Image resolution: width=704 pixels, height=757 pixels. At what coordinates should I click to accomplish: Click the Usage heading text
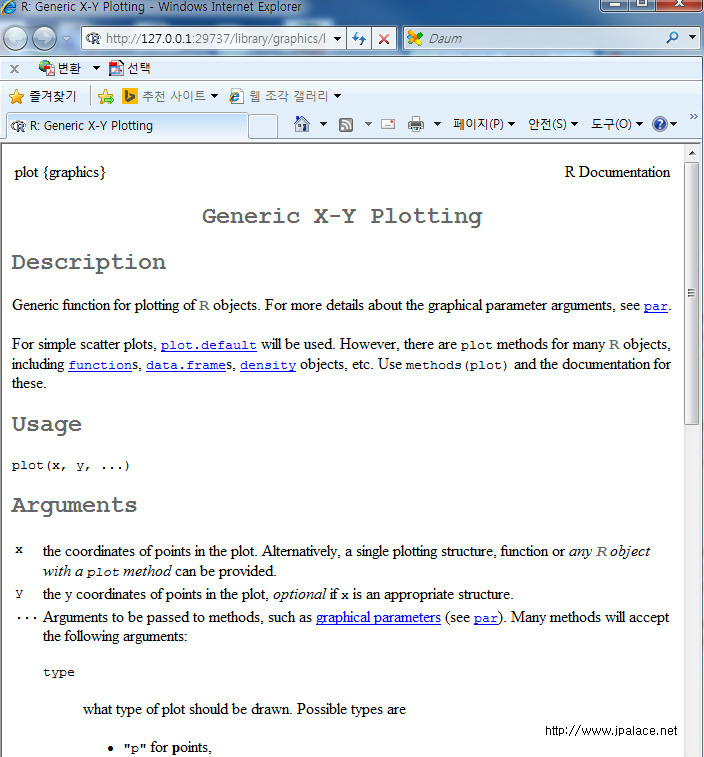(x=47, y=424)
